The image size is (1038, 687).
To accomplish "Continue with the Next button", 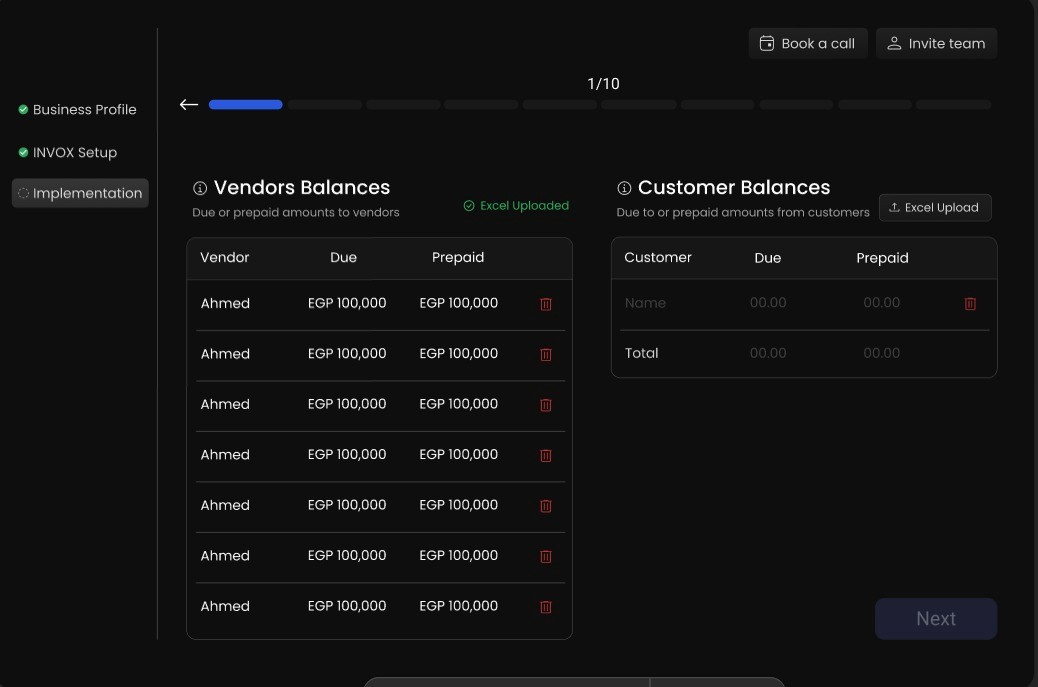I will (x=935, y=619).
